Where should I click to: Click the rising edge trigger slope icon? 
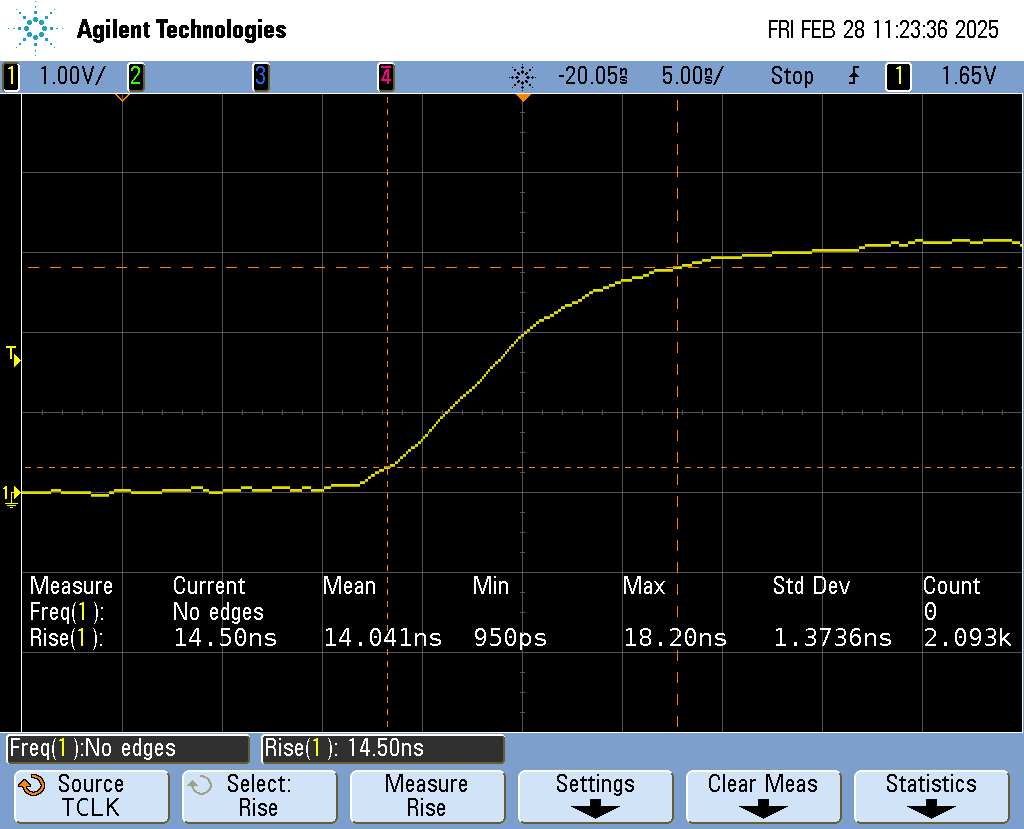tap(853, 76)
